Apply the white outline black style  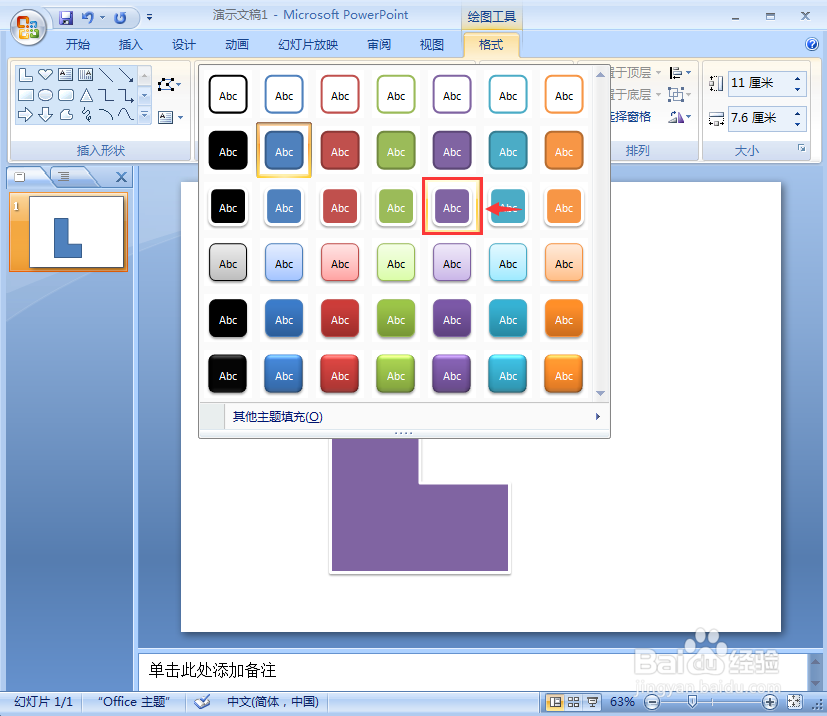[x=228, y=95]
